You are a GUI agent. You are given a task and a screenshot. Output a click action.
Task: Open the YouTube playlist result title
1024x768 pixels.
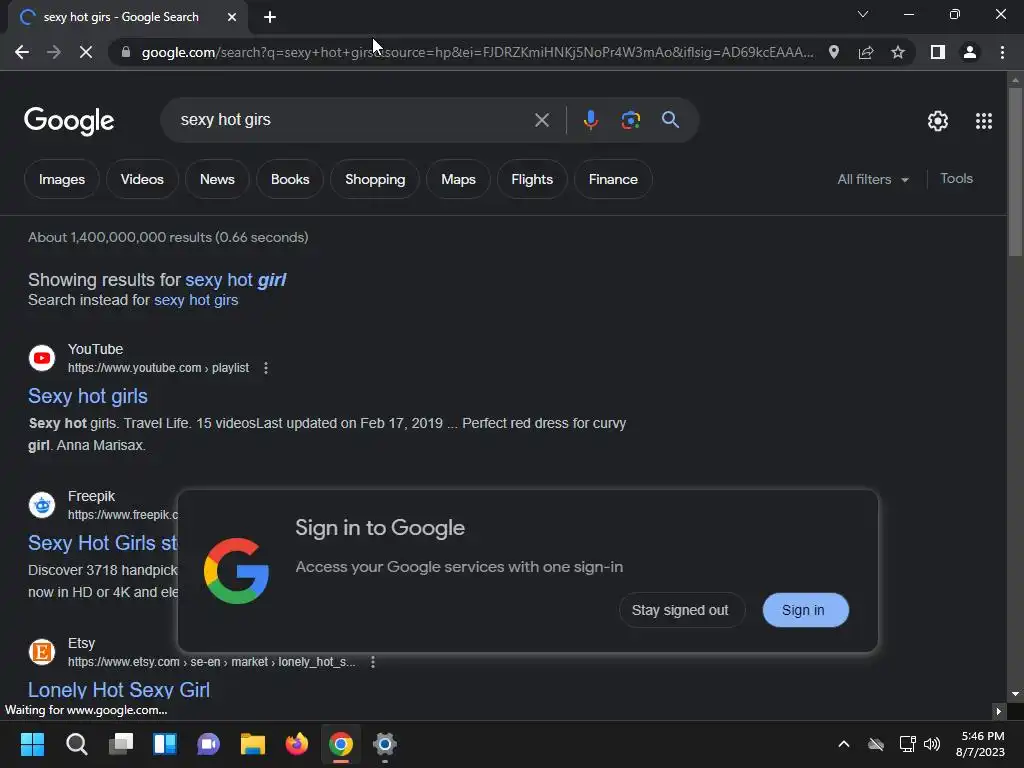pos(88,396)
